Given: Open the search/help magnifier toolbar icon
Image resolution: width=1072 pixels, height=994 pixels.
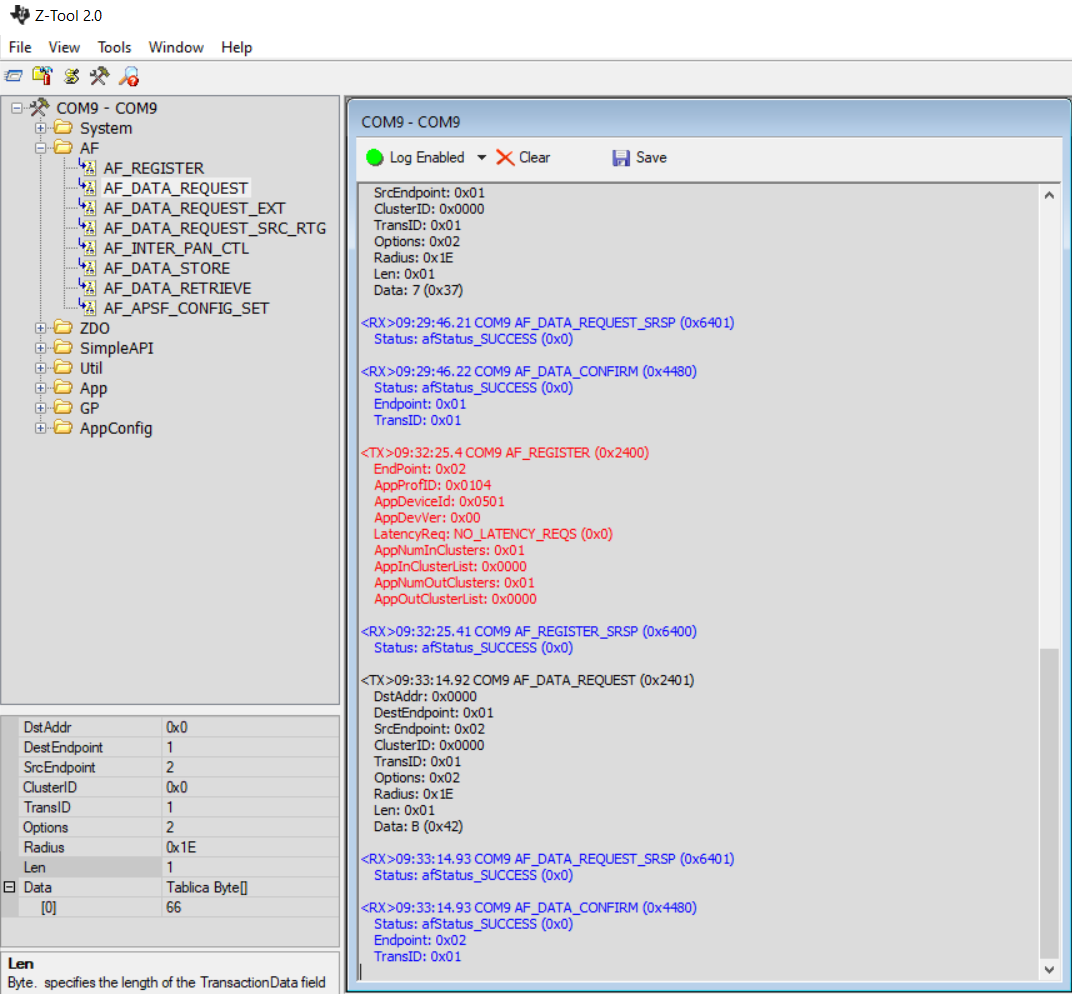Looking at the screenshot, I should (x=126, y=75).
